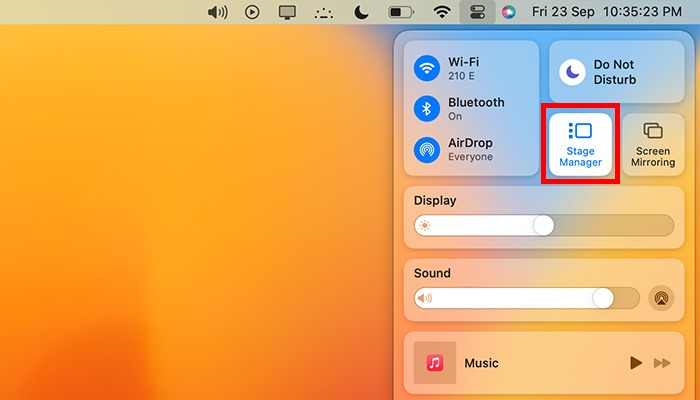700x400 pixels.
Task: Click the sun icon in Display slider
Action: pos(425,225)
